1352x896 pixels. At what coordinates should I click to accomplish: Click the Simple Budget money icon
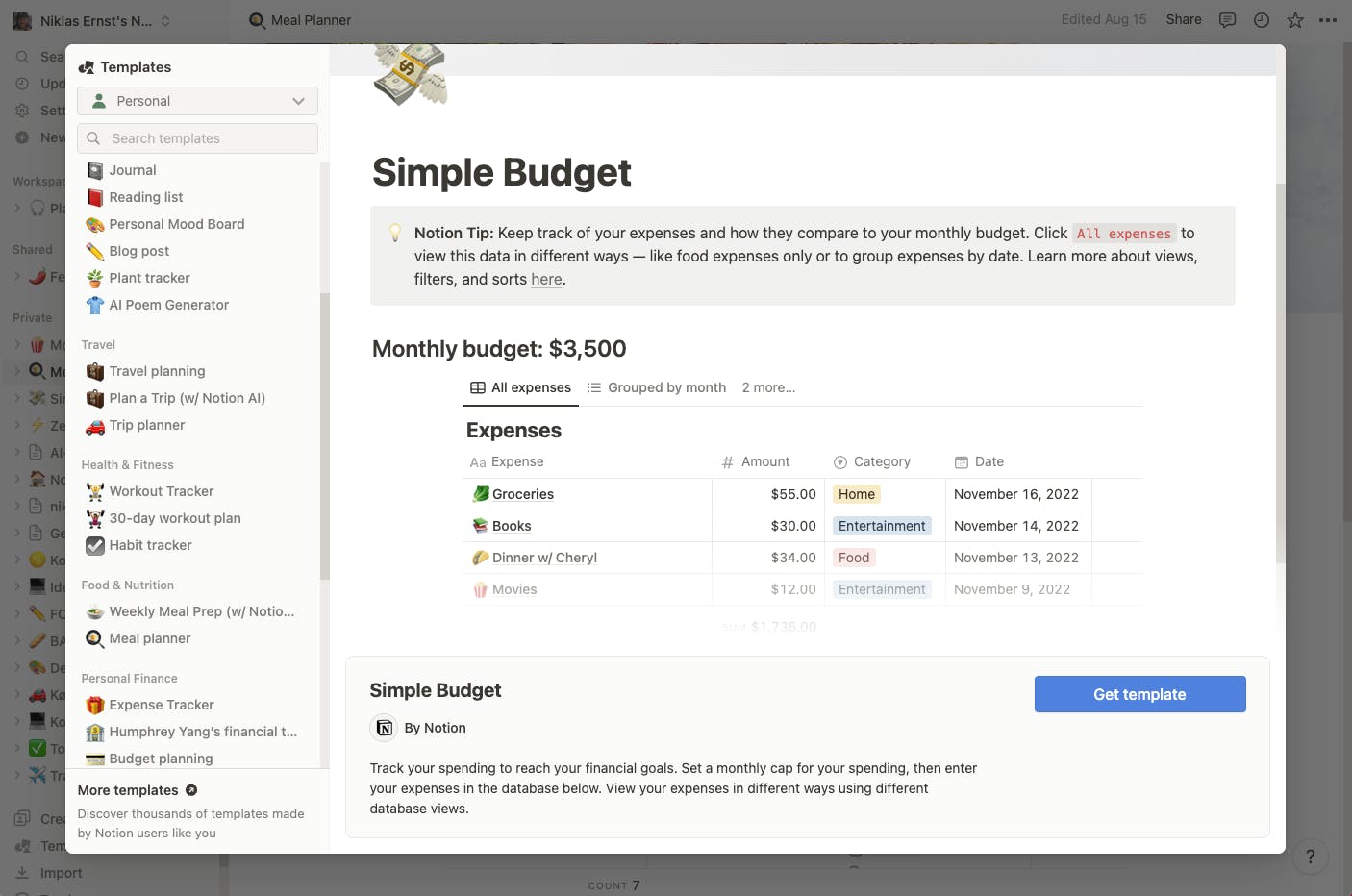click(411, 73)
